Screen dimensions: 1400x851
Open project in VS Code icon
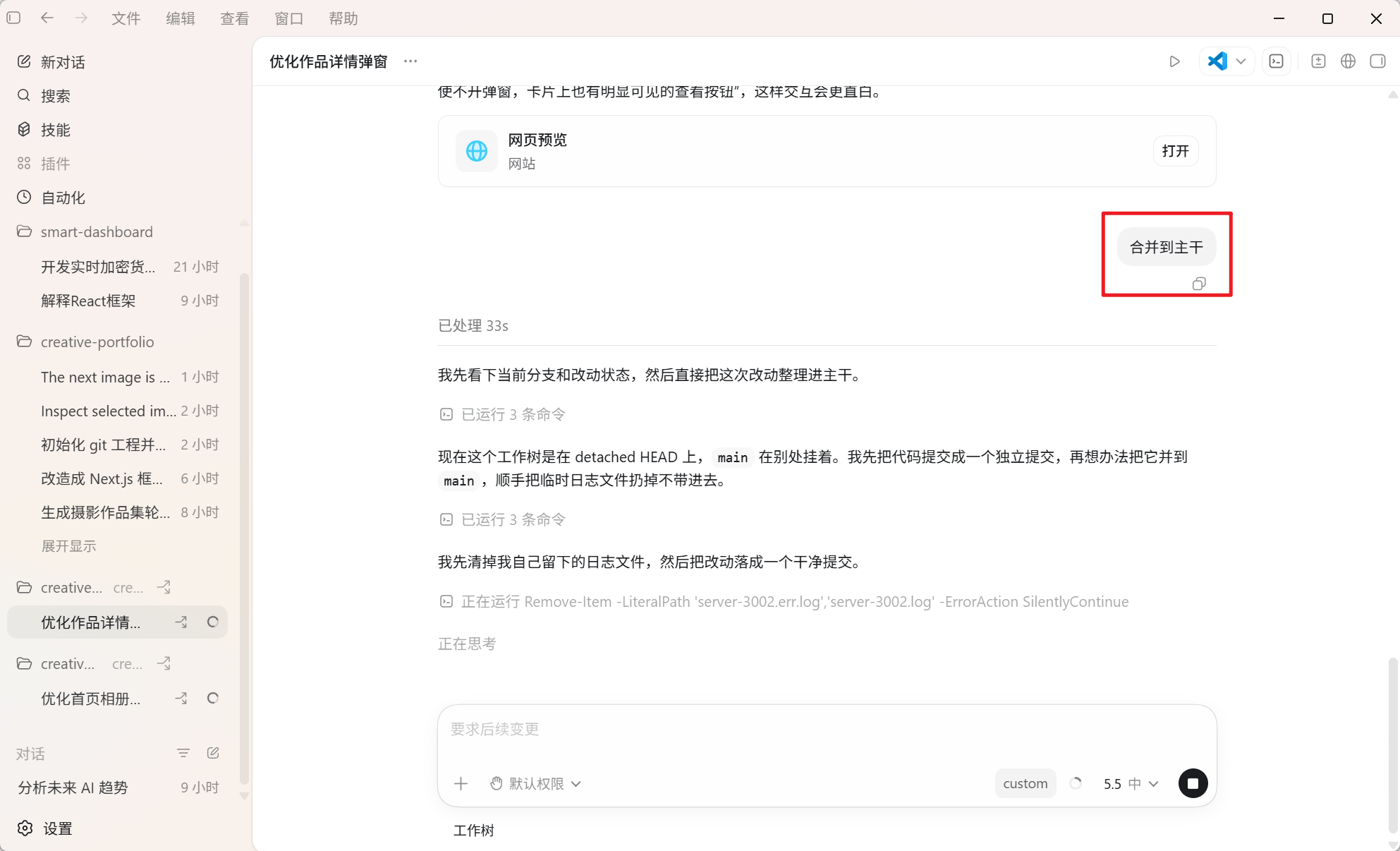(x=1217, y=61)
